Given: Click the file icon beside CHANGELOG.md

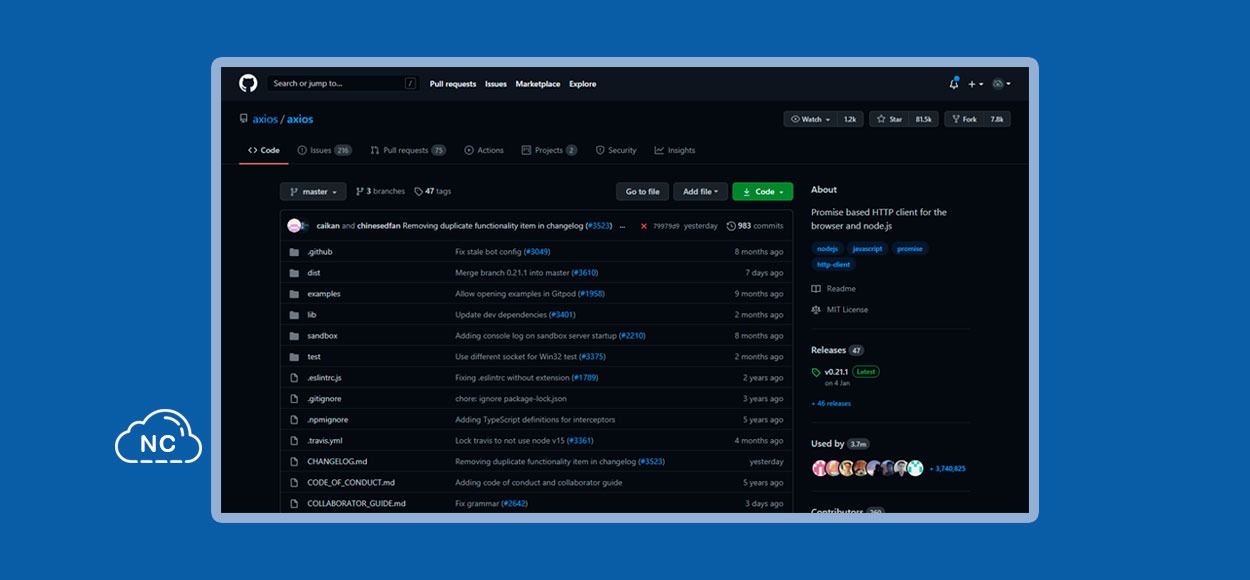Looking at the screenshot, I should [294, 462].
